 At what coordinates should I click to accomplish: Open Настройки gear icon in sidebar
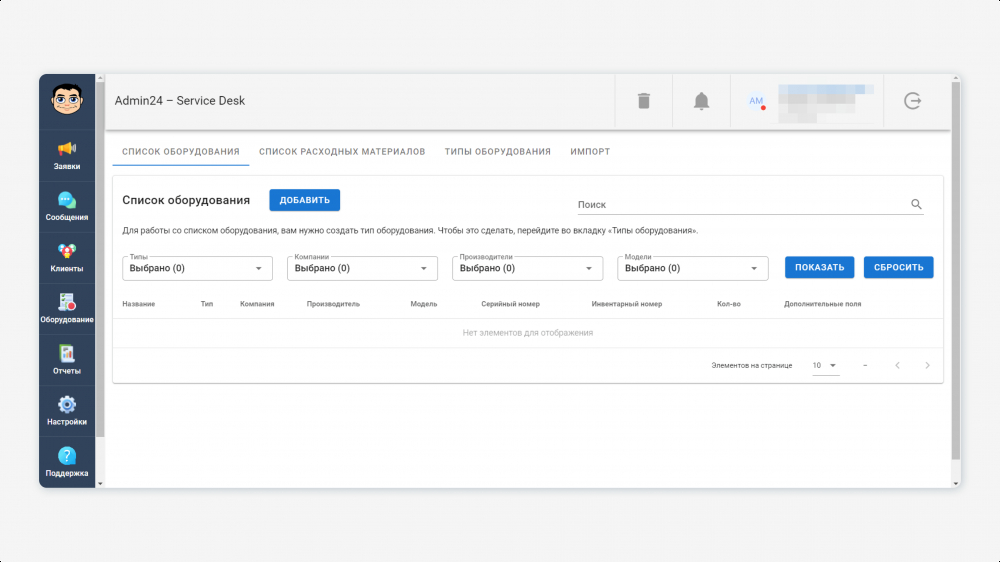[x=67, y=410]
